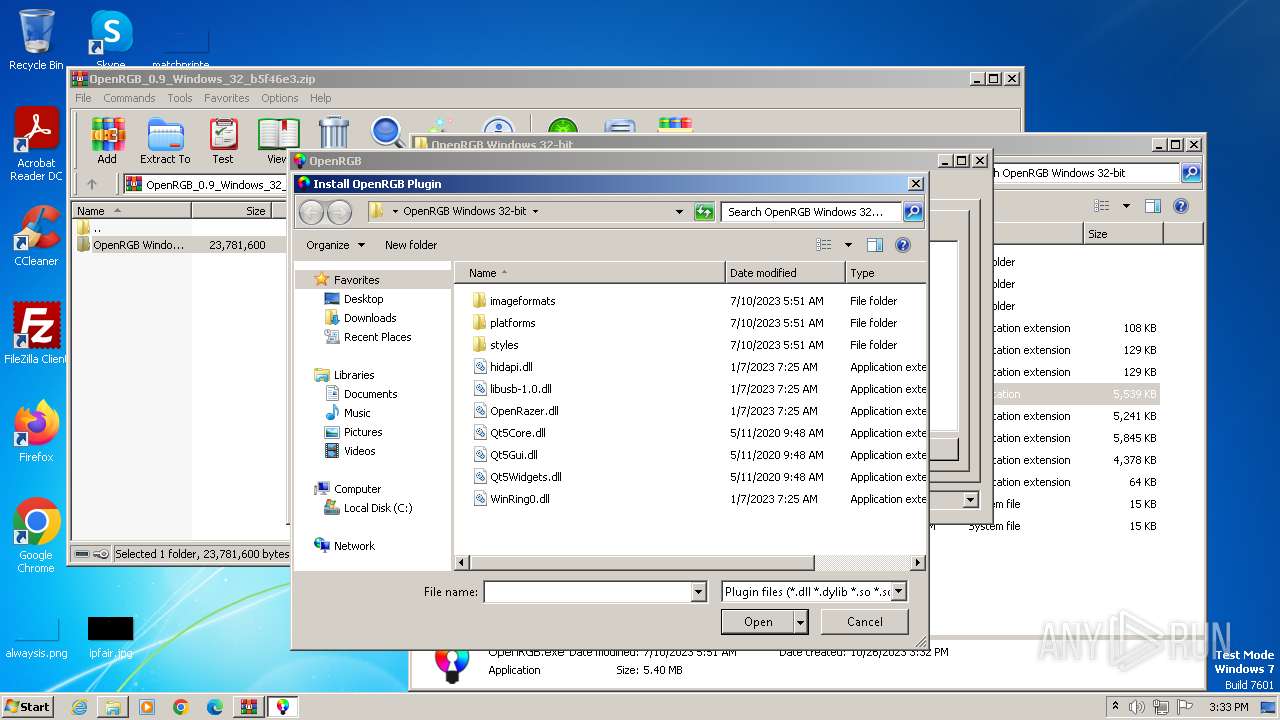Open CCleaner desktop icon
1280x720 pixels.
coord(36,236)
